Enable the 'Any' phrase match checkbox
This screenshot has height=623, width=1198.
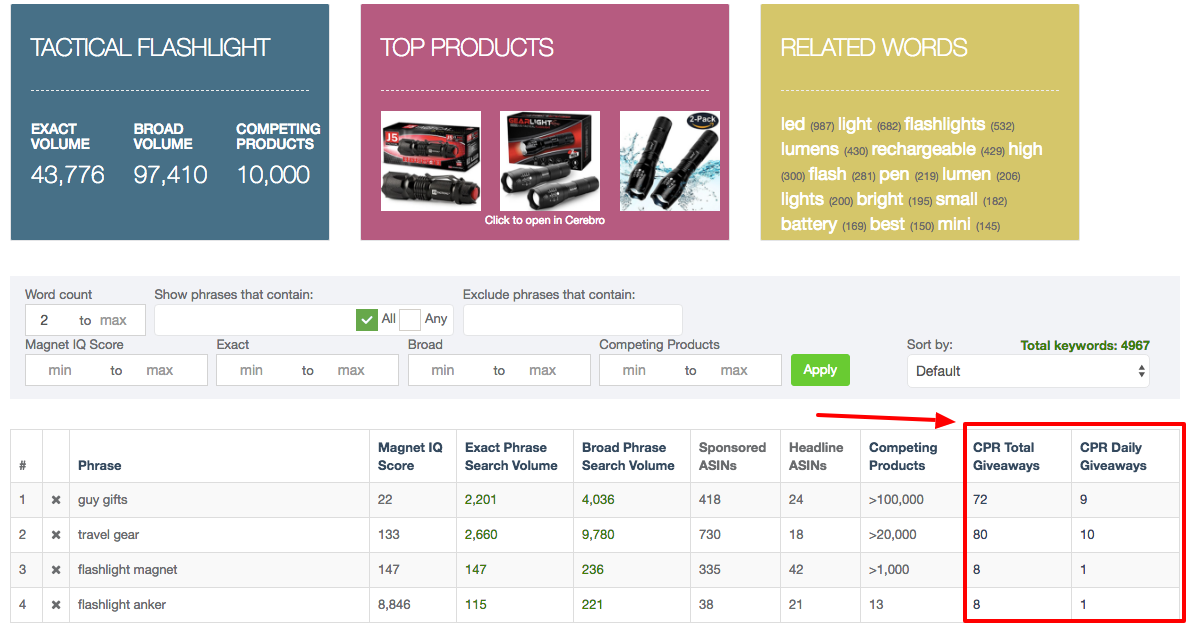tap(410, 320)
